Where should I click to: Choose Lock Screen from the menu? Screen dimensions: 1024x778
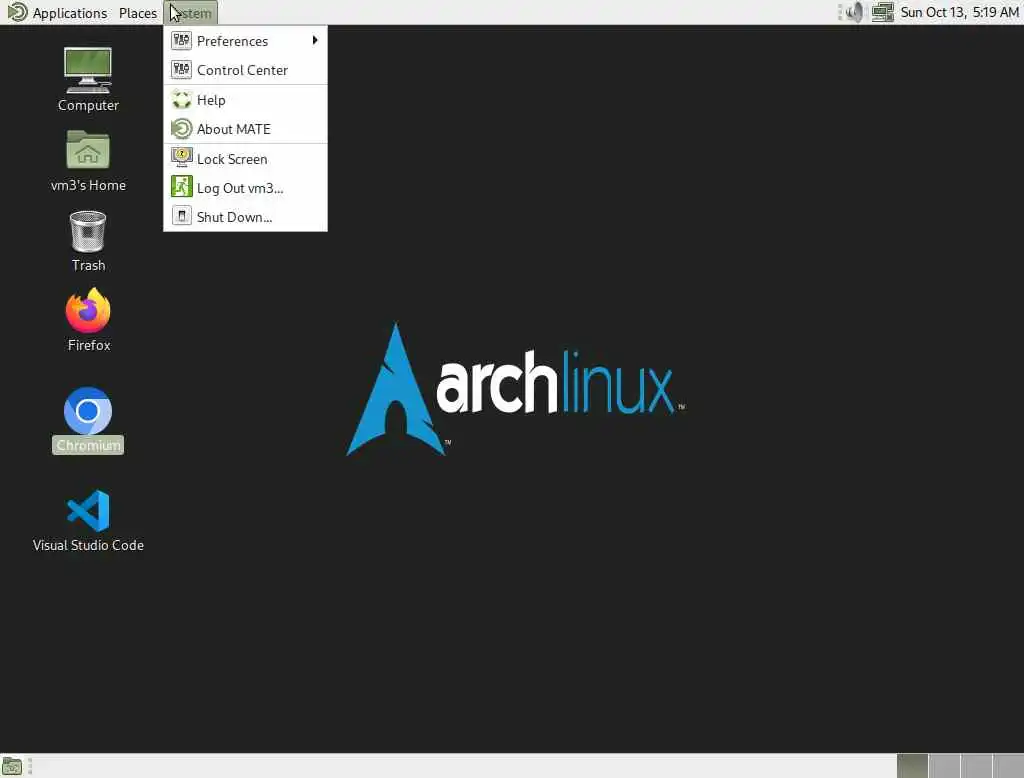245,159
